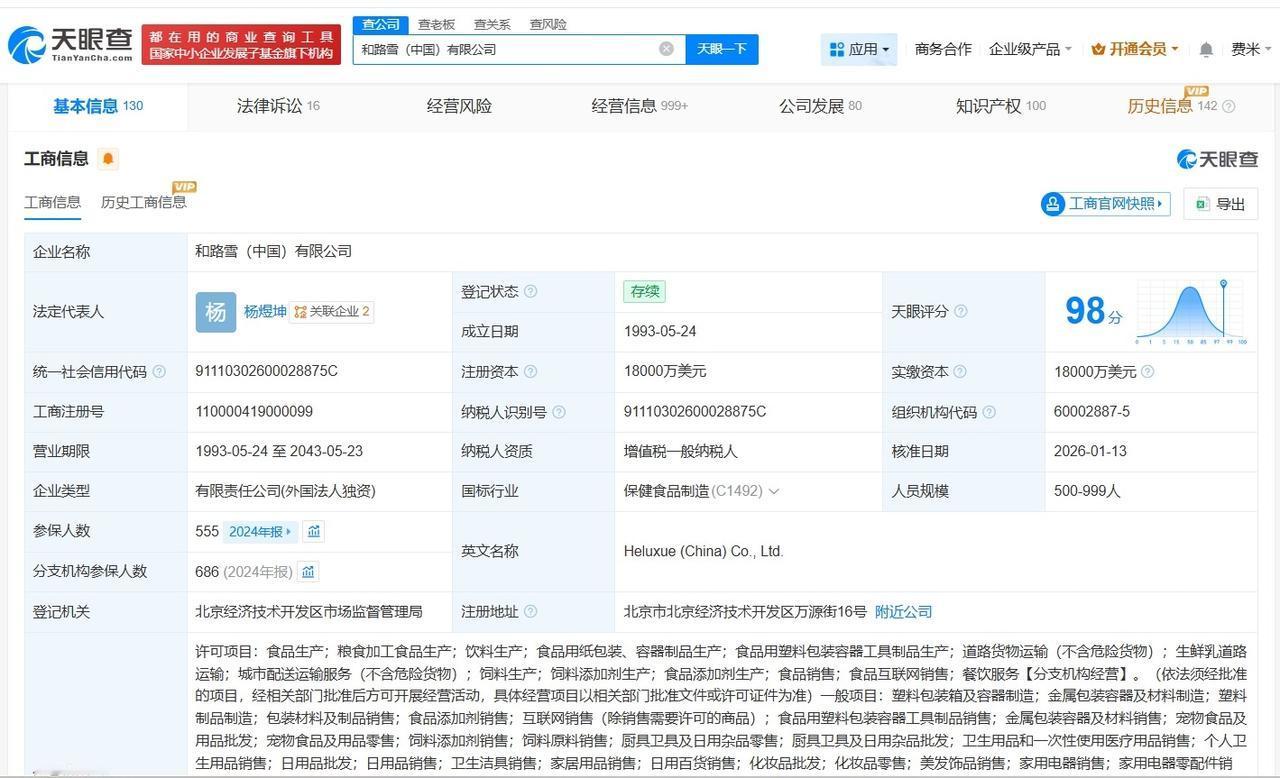Image resolution: width=1280 pixels, height=778 pixels.
Task: Click 工商注册号 value 110000419000099
Action: point(254,411)
